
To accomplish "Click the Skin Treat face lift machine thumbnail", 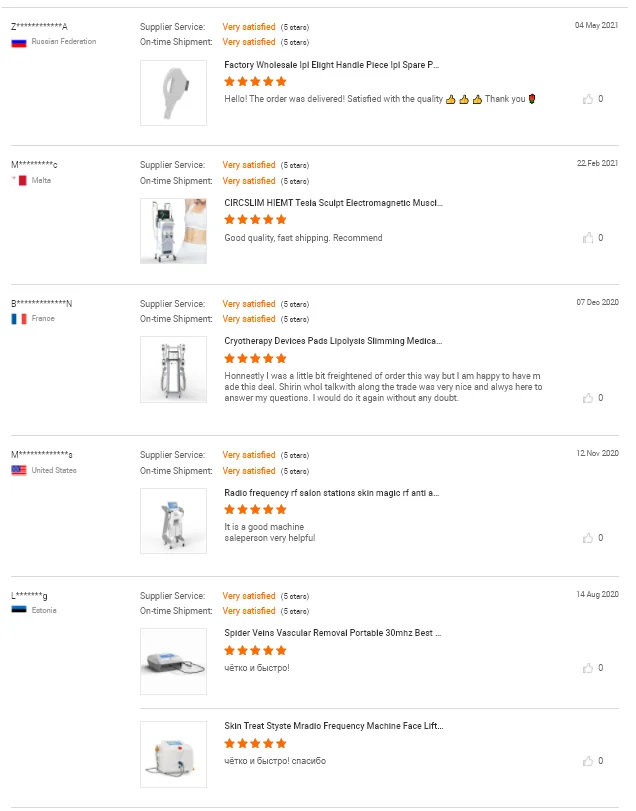I will pos(173,754).
